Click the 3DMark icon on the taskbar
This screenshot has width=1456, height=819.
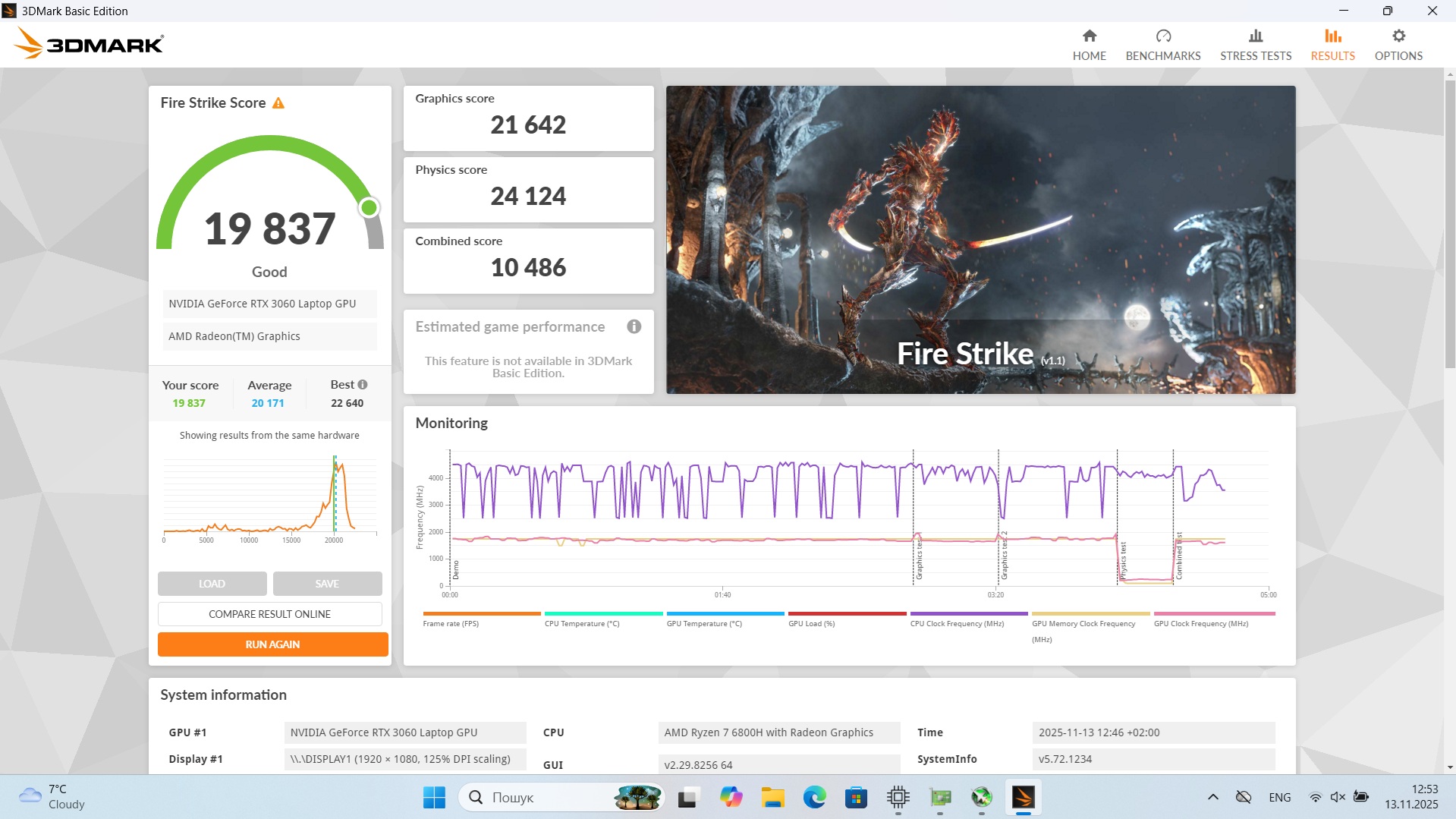[1024, 797]
